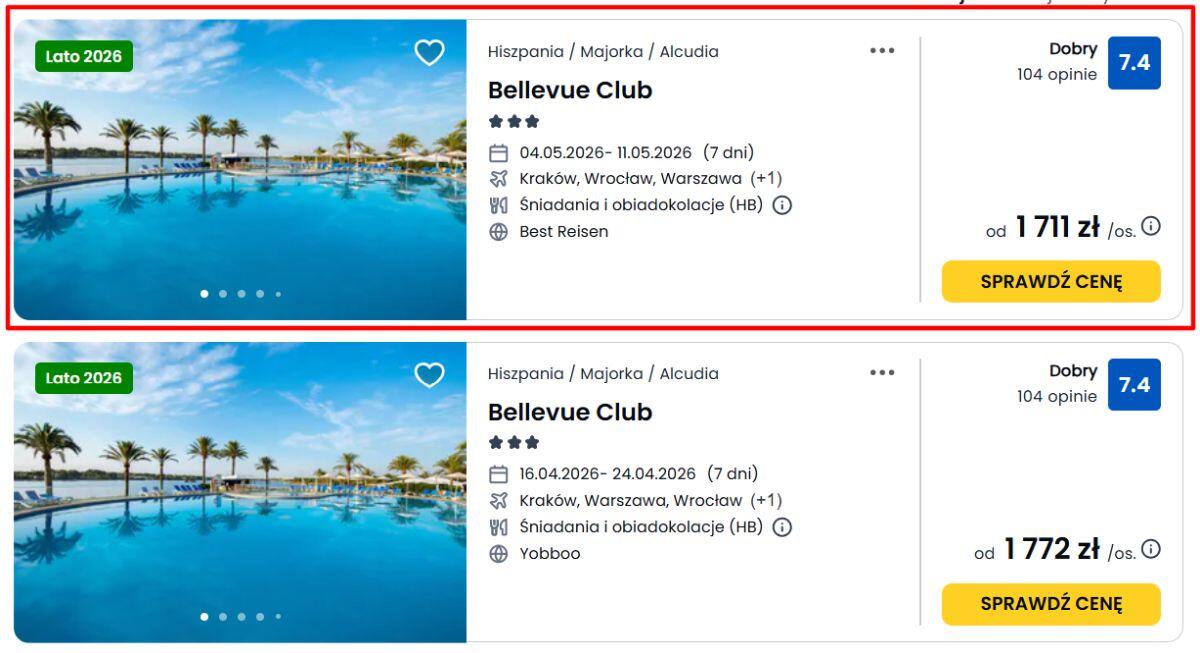Show price info icon next to 1 772 zł
The width and height of the screenshot is (1200, 653).
1151,548
